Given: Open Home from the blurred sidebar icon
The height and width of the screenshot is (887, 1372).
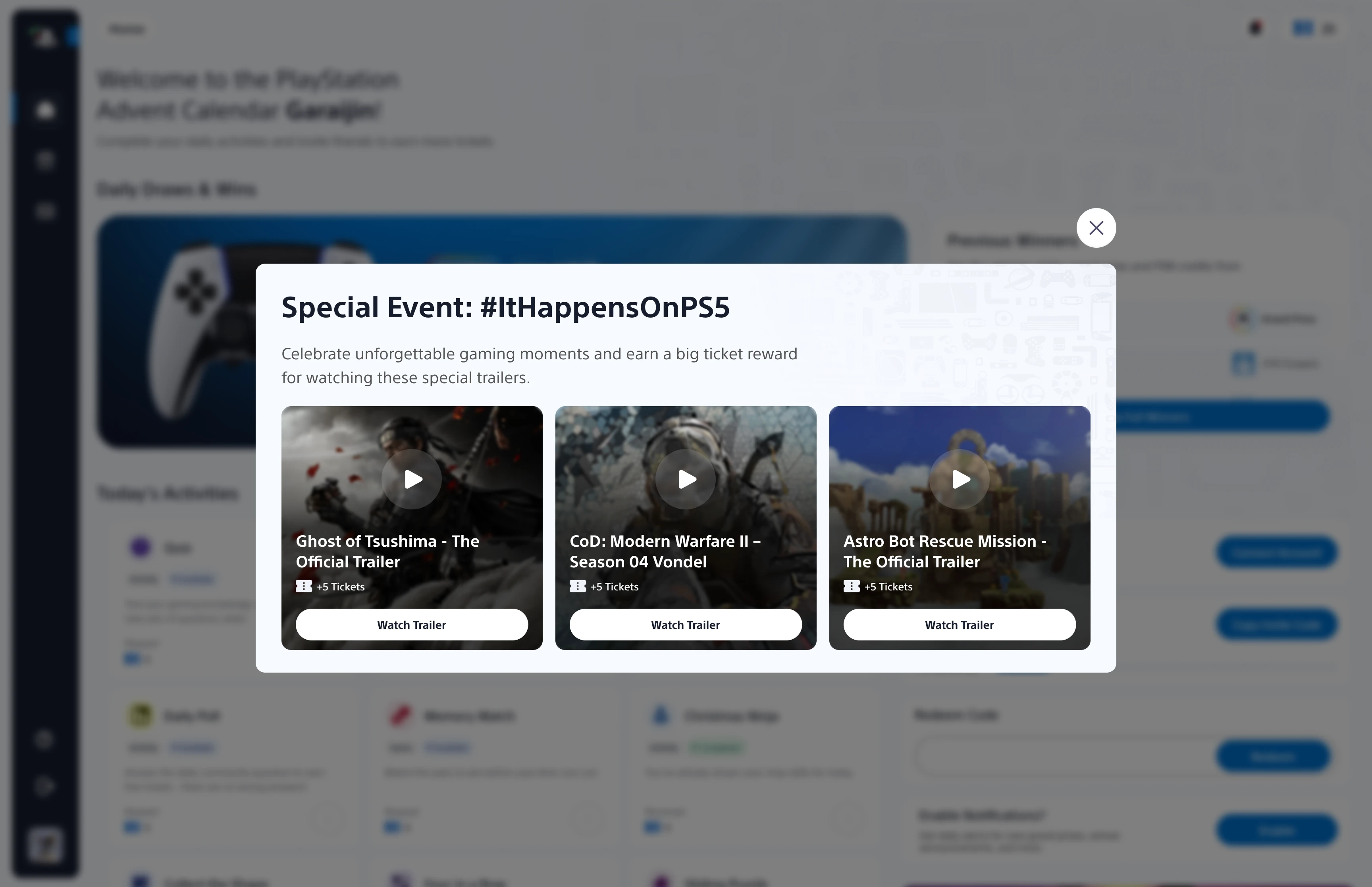Looking at the screenshot, I should point(45,110).
